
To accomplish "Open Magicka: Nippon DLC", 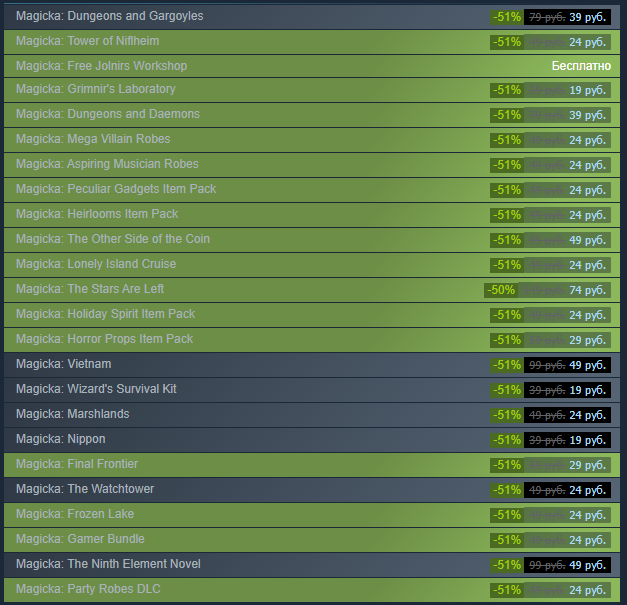I will (312, 439).
